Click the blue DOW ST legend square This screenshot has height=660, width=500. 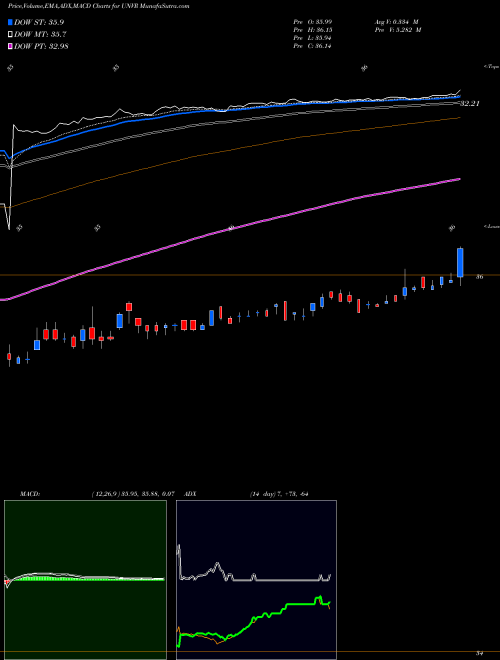point(10,22)
